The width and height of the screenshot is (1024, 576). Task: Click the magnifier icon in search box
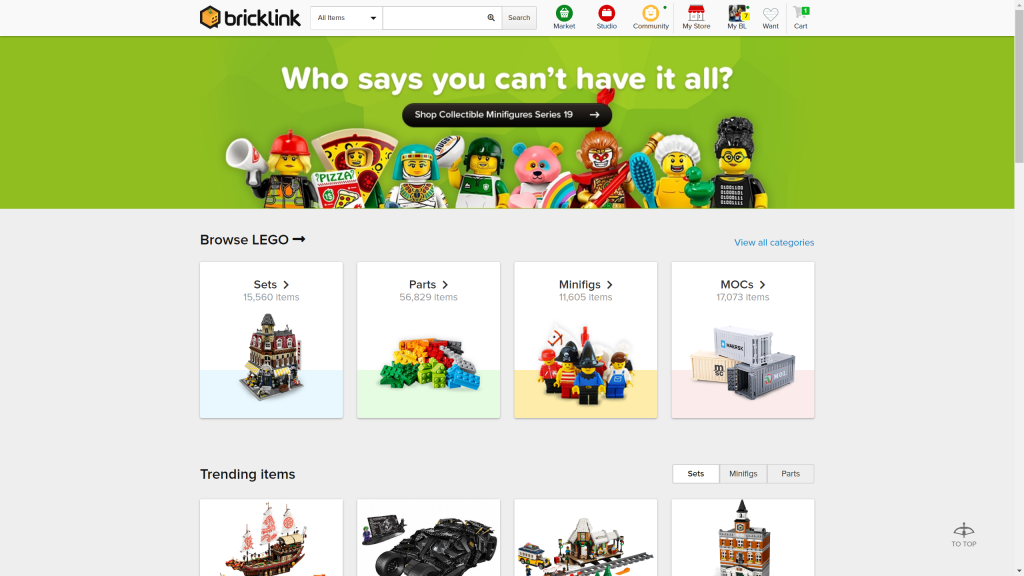coord(491,18)
